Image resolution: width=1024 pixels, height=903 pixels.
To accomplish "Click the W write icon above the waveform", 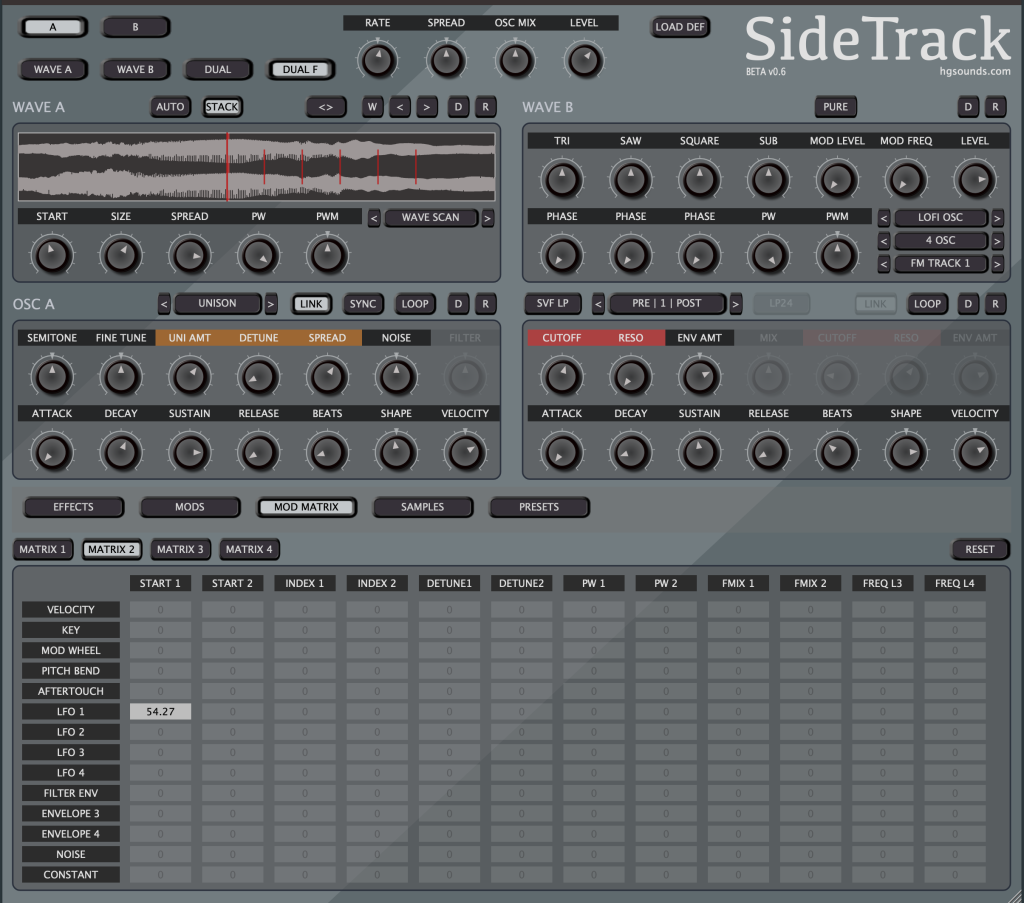I will (372, 107).
